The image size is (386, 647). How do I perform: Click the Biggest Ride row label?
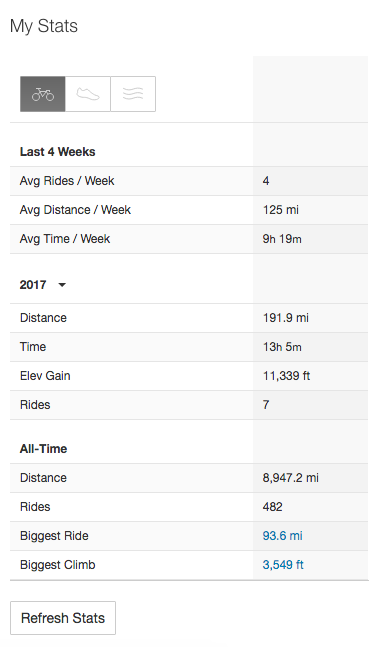[x=54, y=536]
